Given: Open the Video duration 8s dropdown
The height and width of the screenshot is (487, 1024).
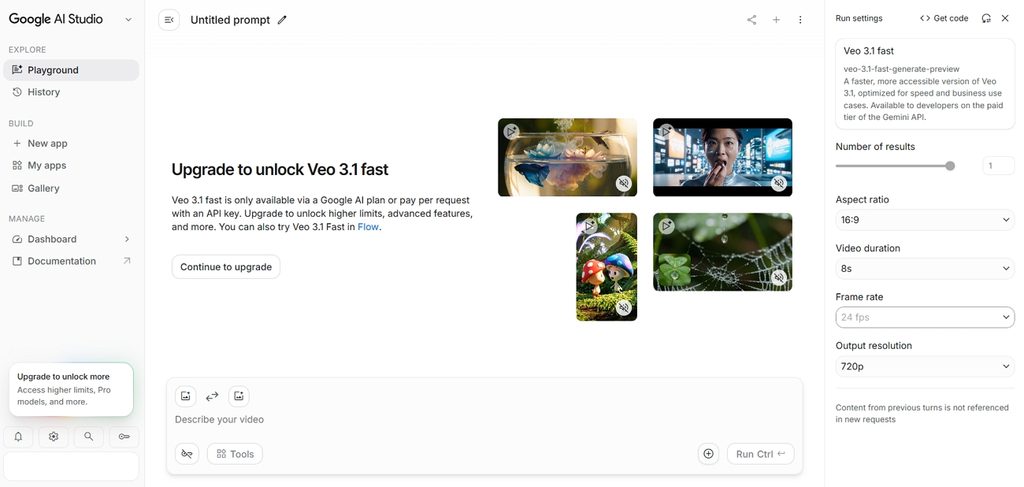Looking at the screenshot, I should coord(925,268).
